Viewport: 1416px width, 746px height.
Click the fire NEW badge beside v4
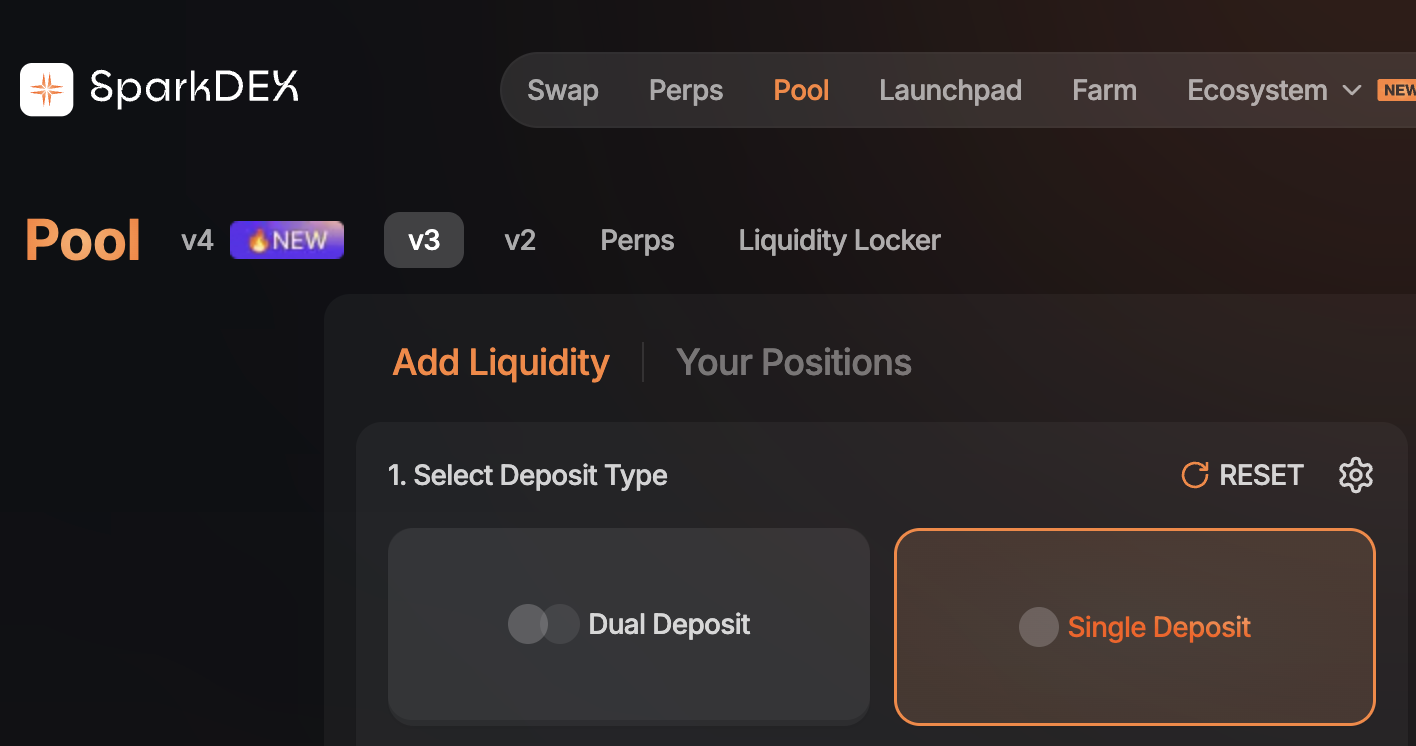[287, 241]
